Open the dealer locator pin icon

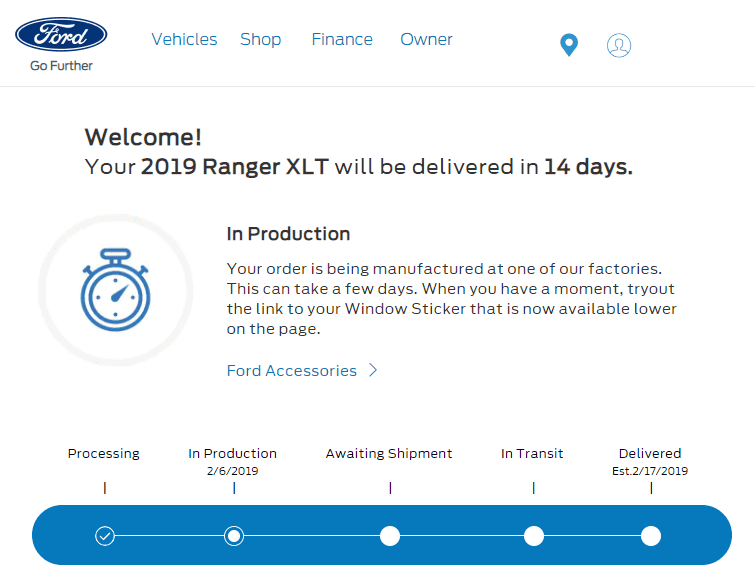[569, 45]
